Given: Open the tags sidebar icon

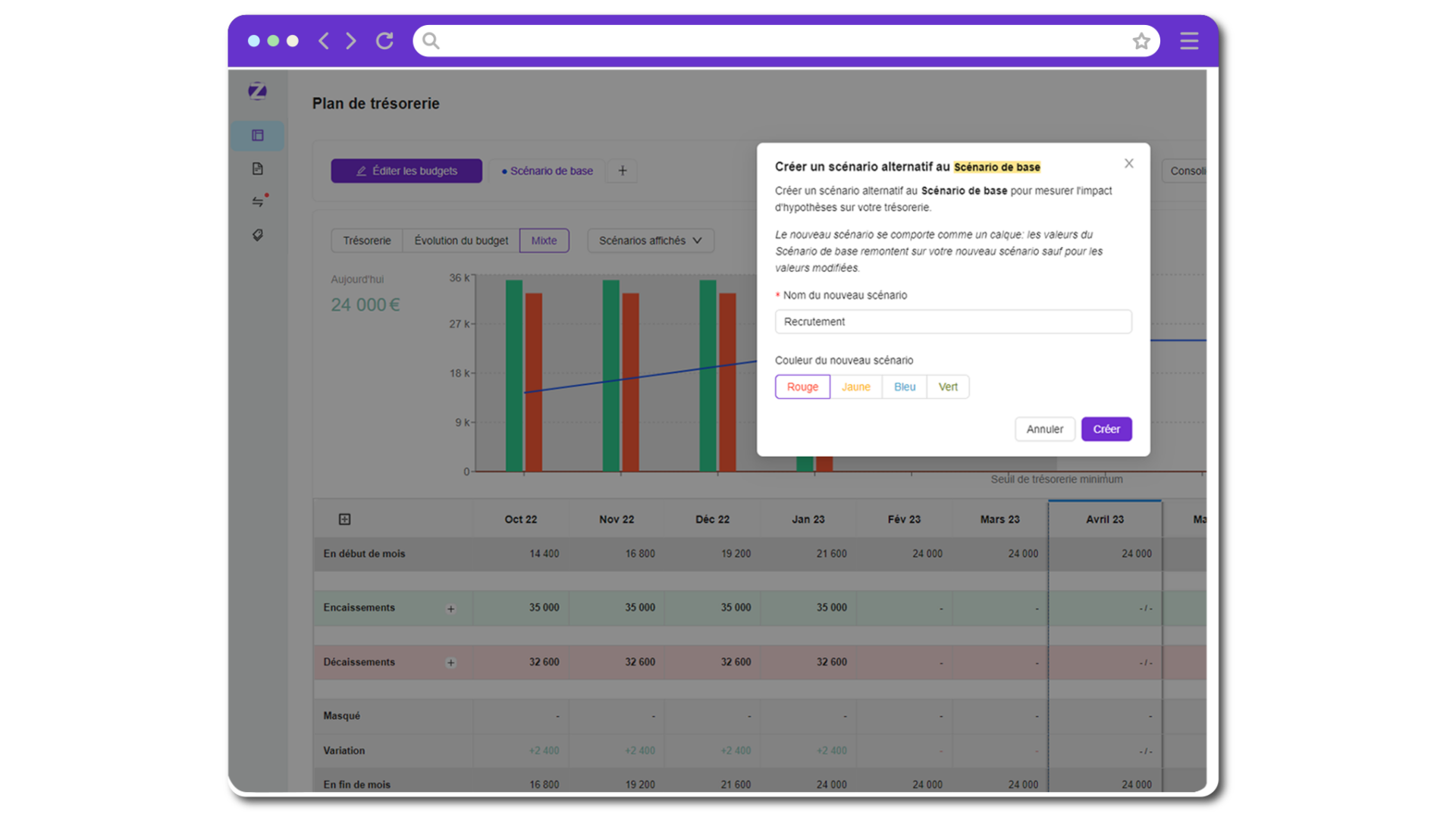Looking at the screenshot, I should pos(258,235).
